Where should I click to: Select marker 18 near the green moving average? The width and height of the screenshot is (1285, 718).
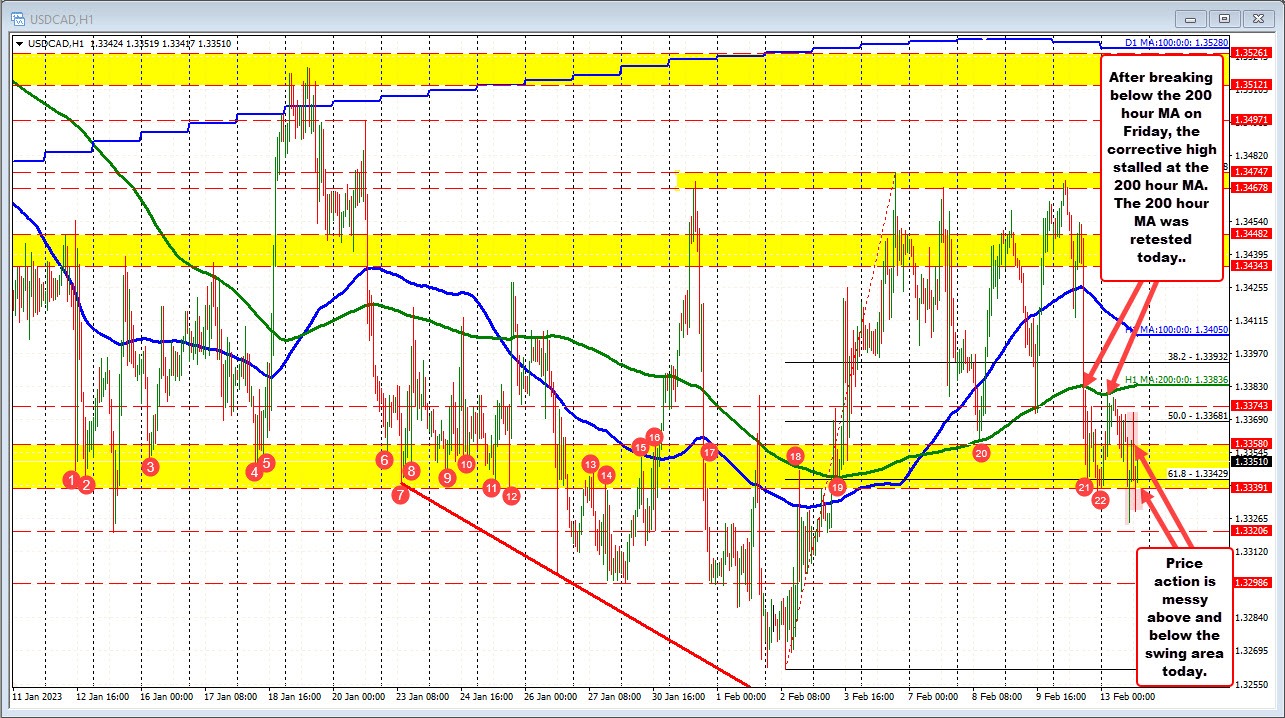(x=795, y=455)
